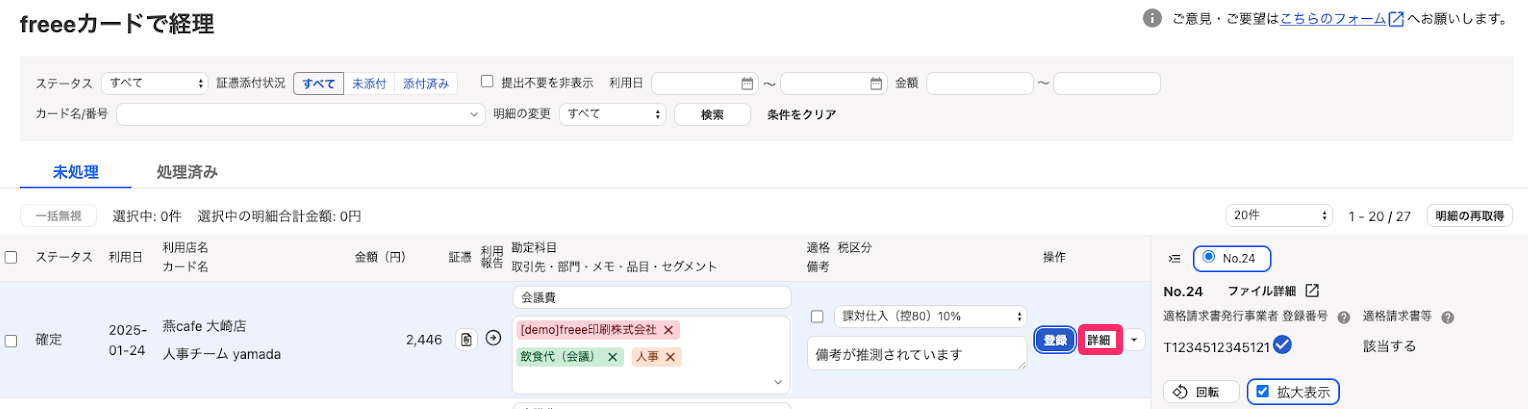
Task: Open 詳細 for the 燕cafe 大崎店 row
Action: (x=1099, y=340)
